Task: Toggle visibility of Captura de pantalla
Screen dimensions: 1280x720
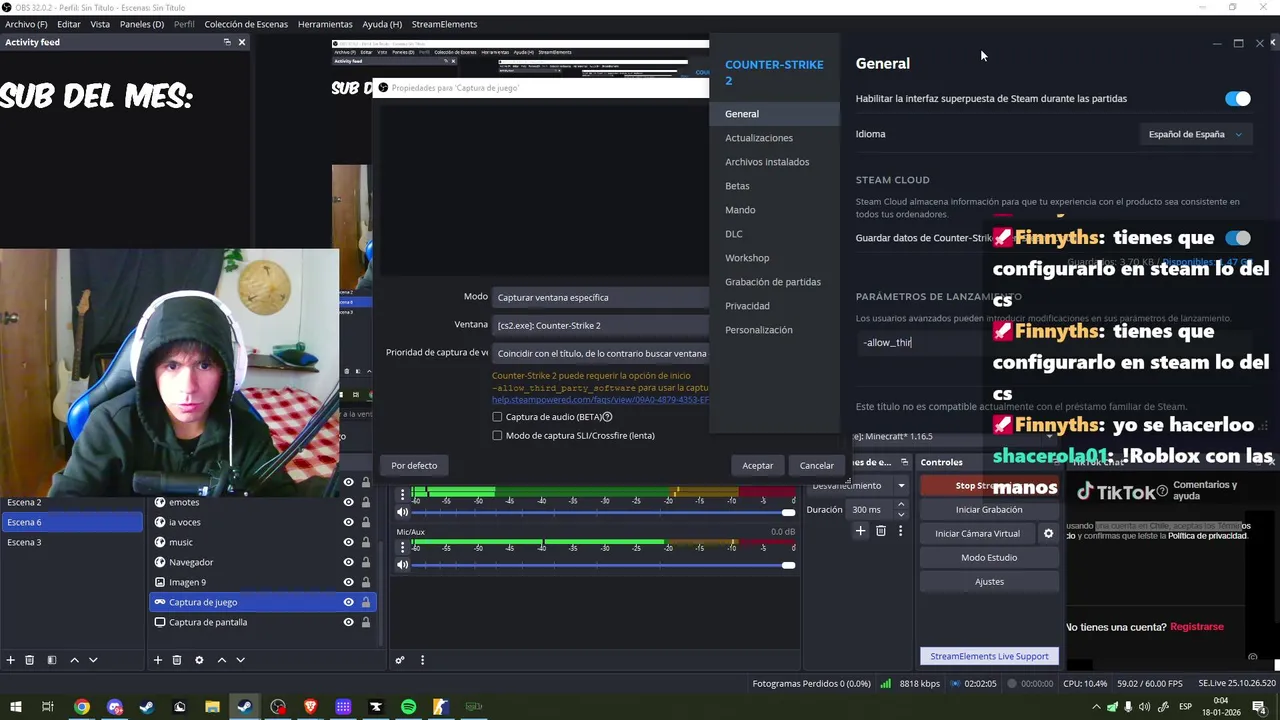Action: tap(348, 622)
